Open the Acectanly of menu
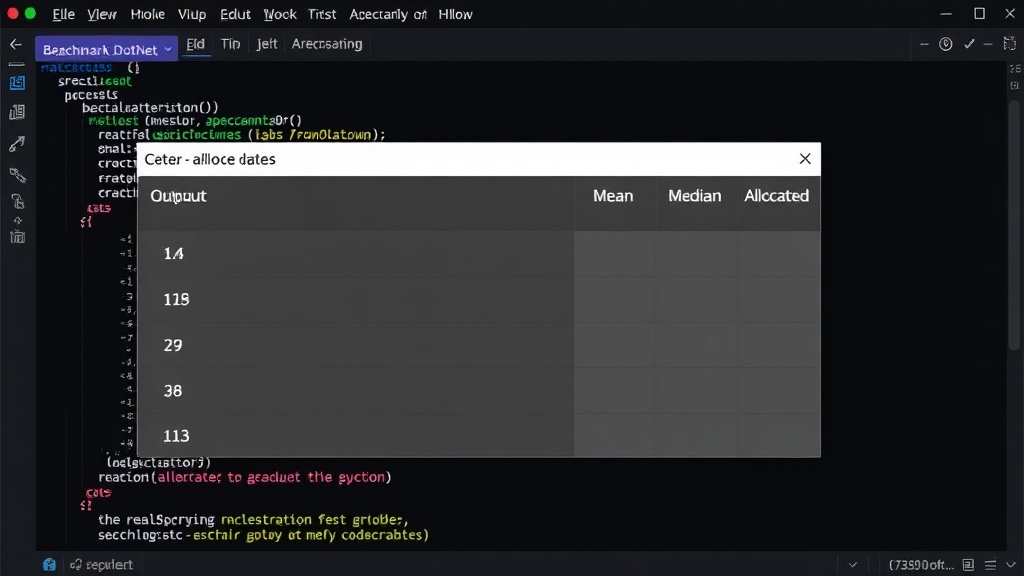Viewport: 1024px width, 576px height. (388, 14)
